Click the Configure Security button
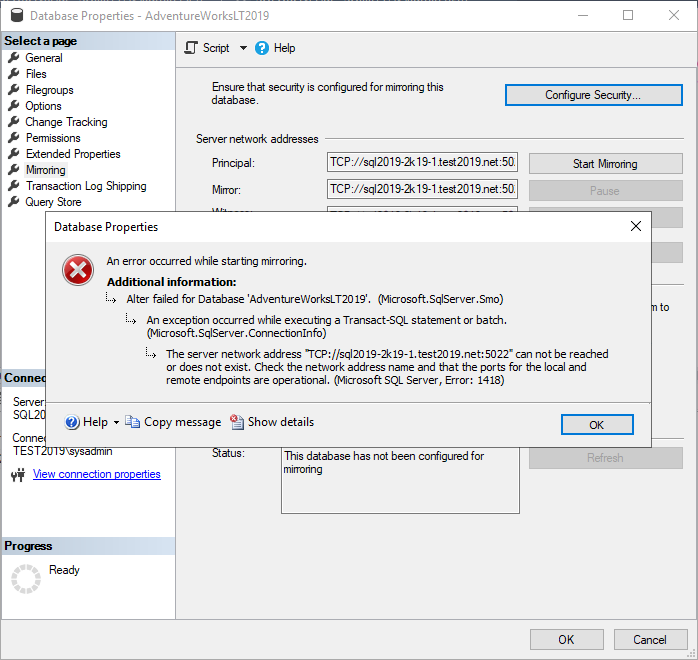 (593, 95)
